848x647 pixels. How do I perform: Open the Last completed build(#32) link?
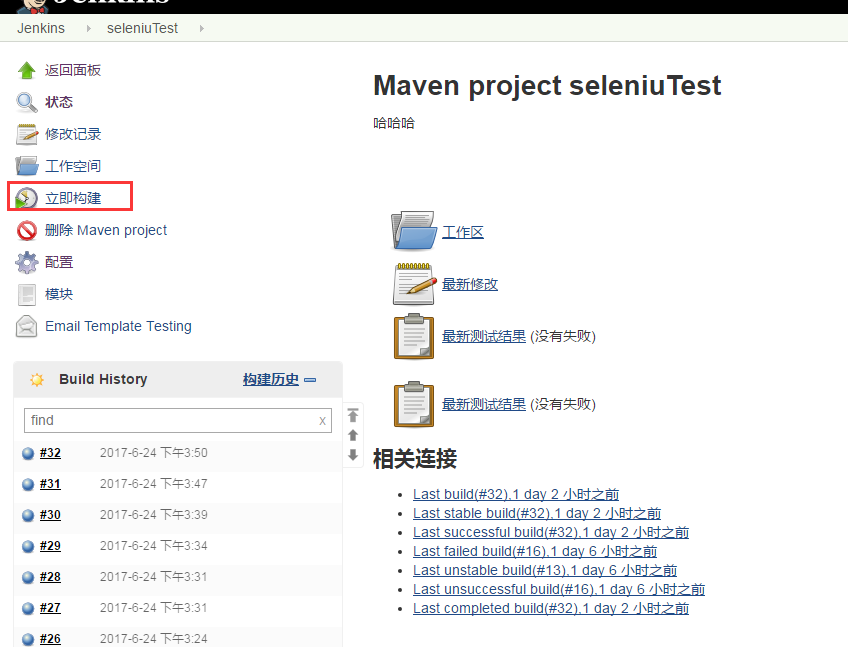click(x=551, y=609)
